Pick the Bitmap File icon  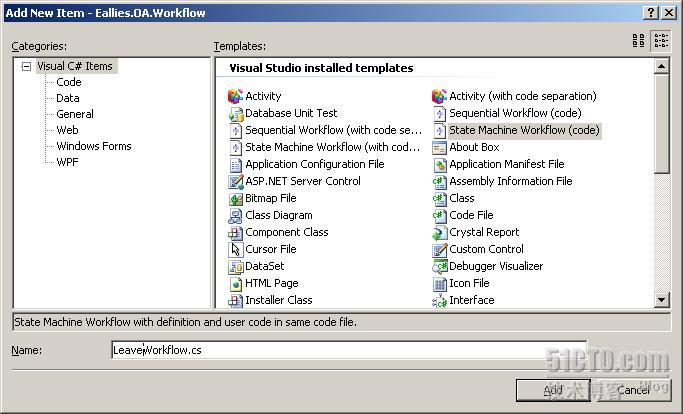[x=235, y=198]
